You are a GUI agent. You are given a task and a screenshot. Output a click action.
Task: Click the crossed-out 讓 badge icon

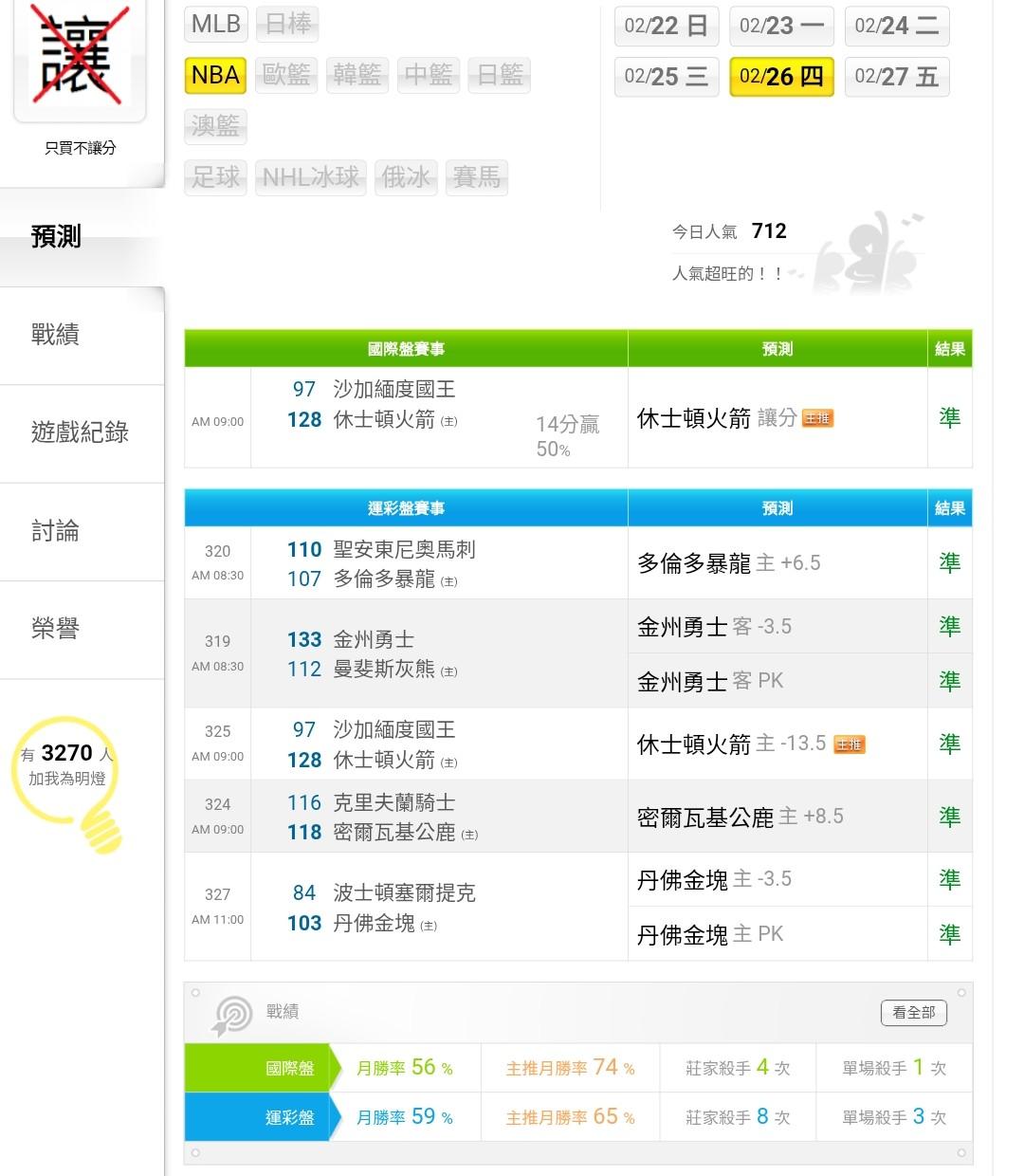coord(80,59)
